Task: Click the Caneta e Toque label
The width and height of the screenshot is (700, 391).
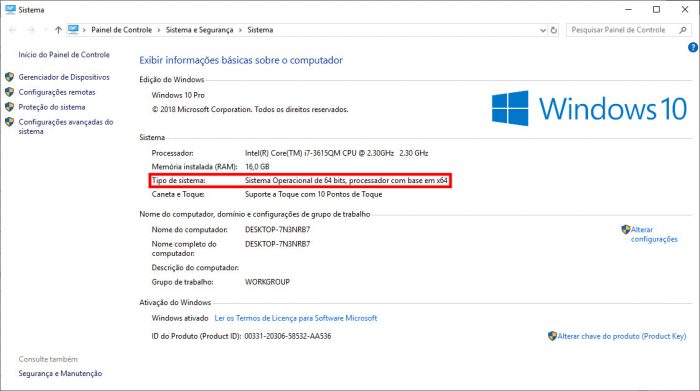Action: point(178,194)
